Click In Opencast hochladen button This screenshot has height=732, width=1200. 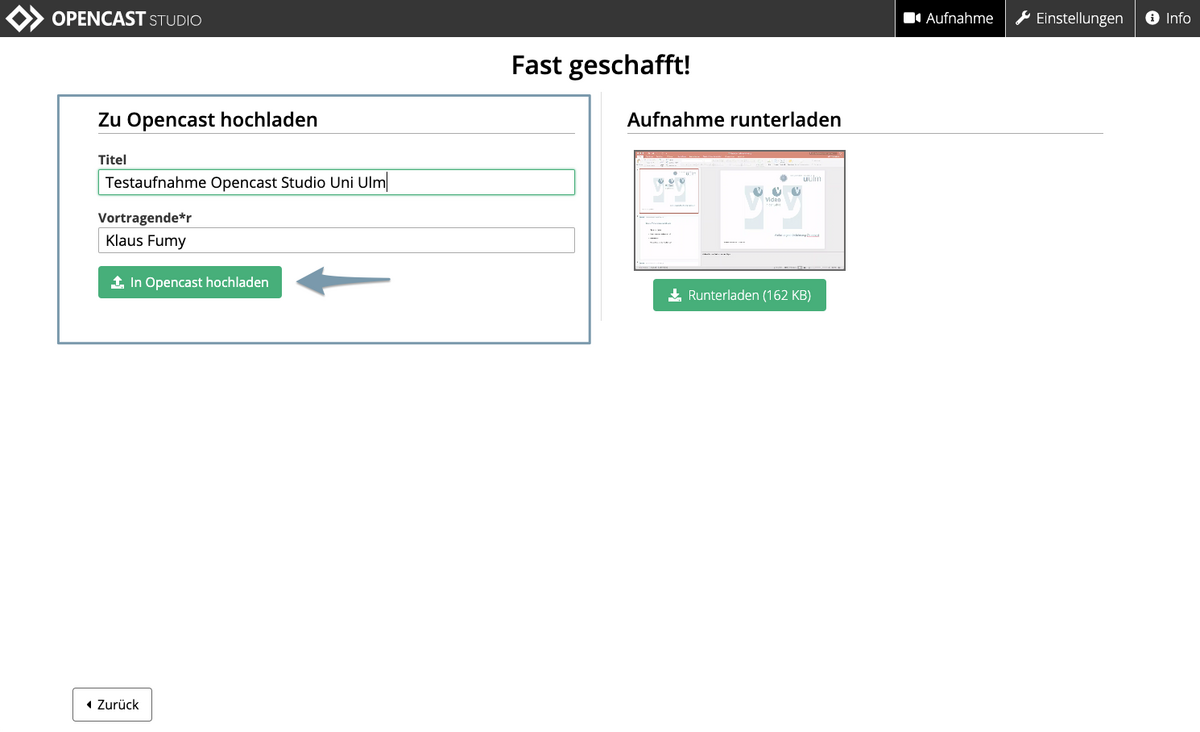click(190, 282)
